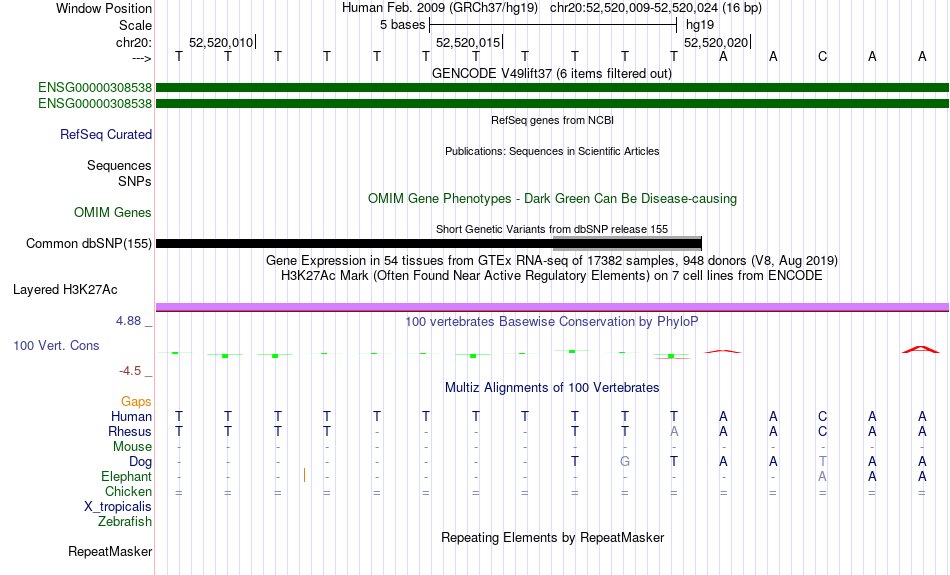Click the chr20:52,520,009-52,520,024 (16 bp) position text
This screenshot has height=575, width=950.
click(x=656, y=8)
